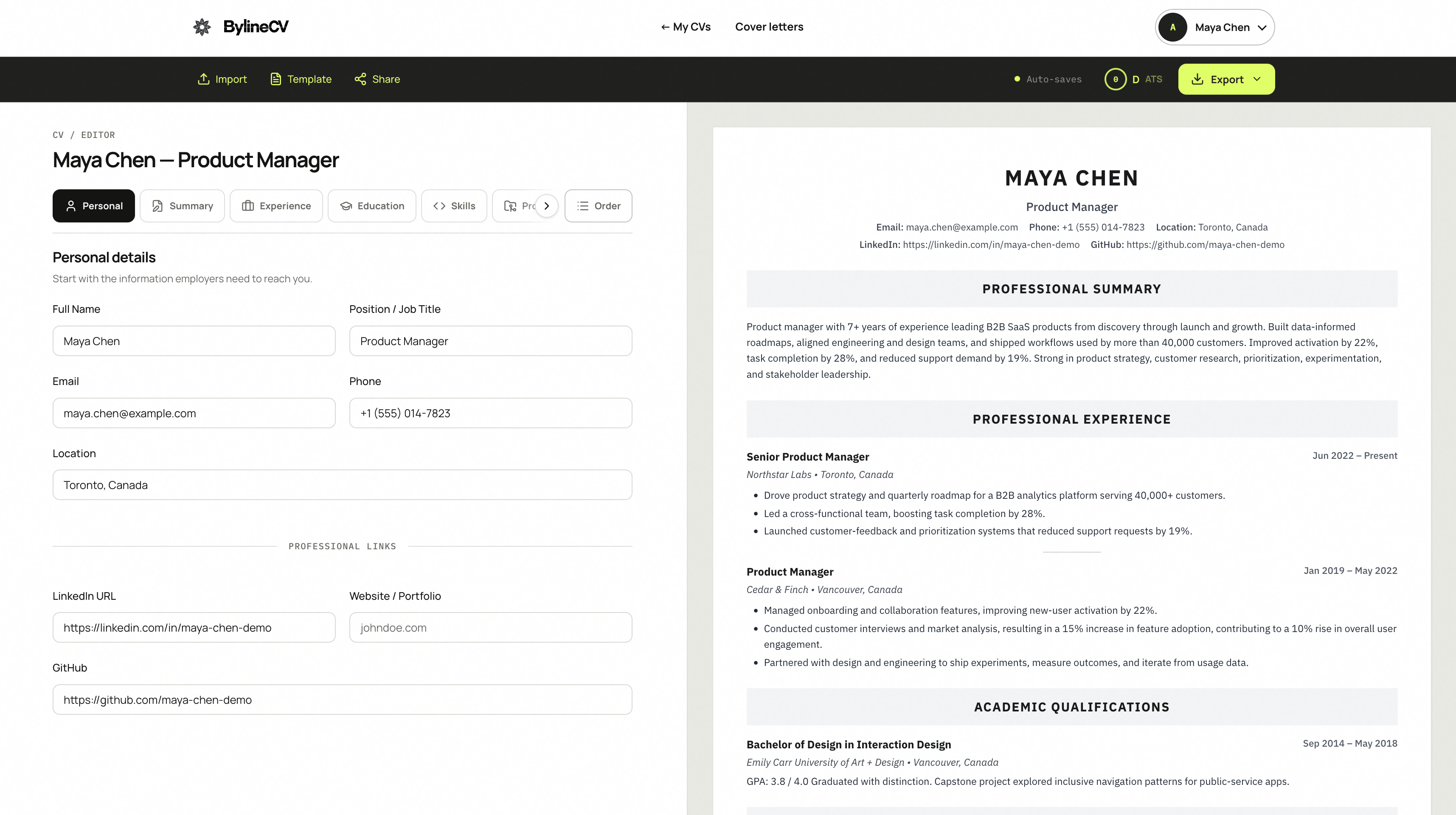
Task: Click the BylineCV logo icon
Action: tap(202, 27)
